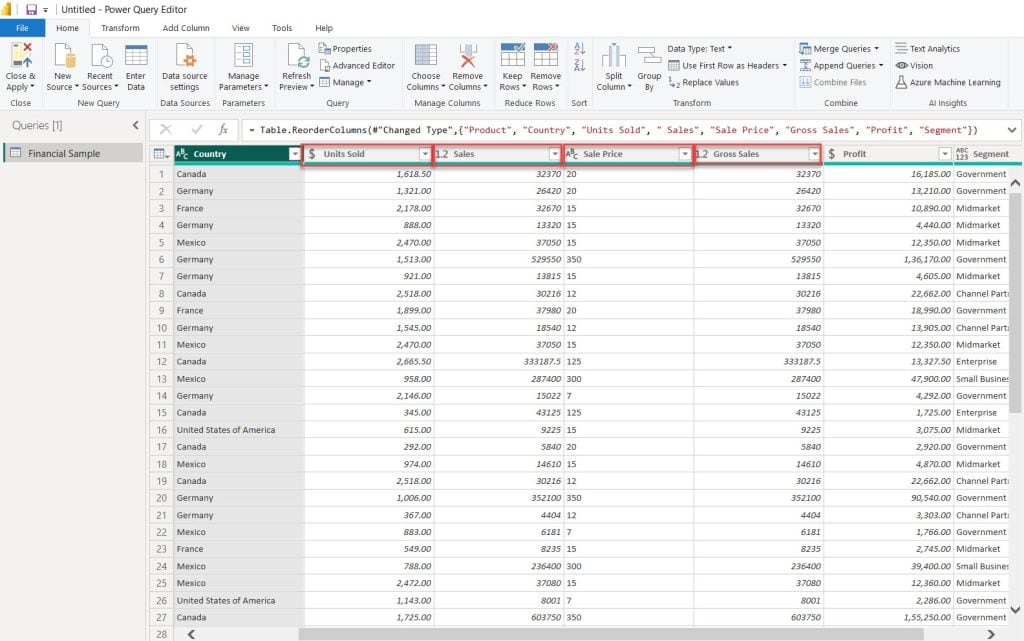Click Combine Files
This screenshot has height=641, width=1024.
click(833, 83)
